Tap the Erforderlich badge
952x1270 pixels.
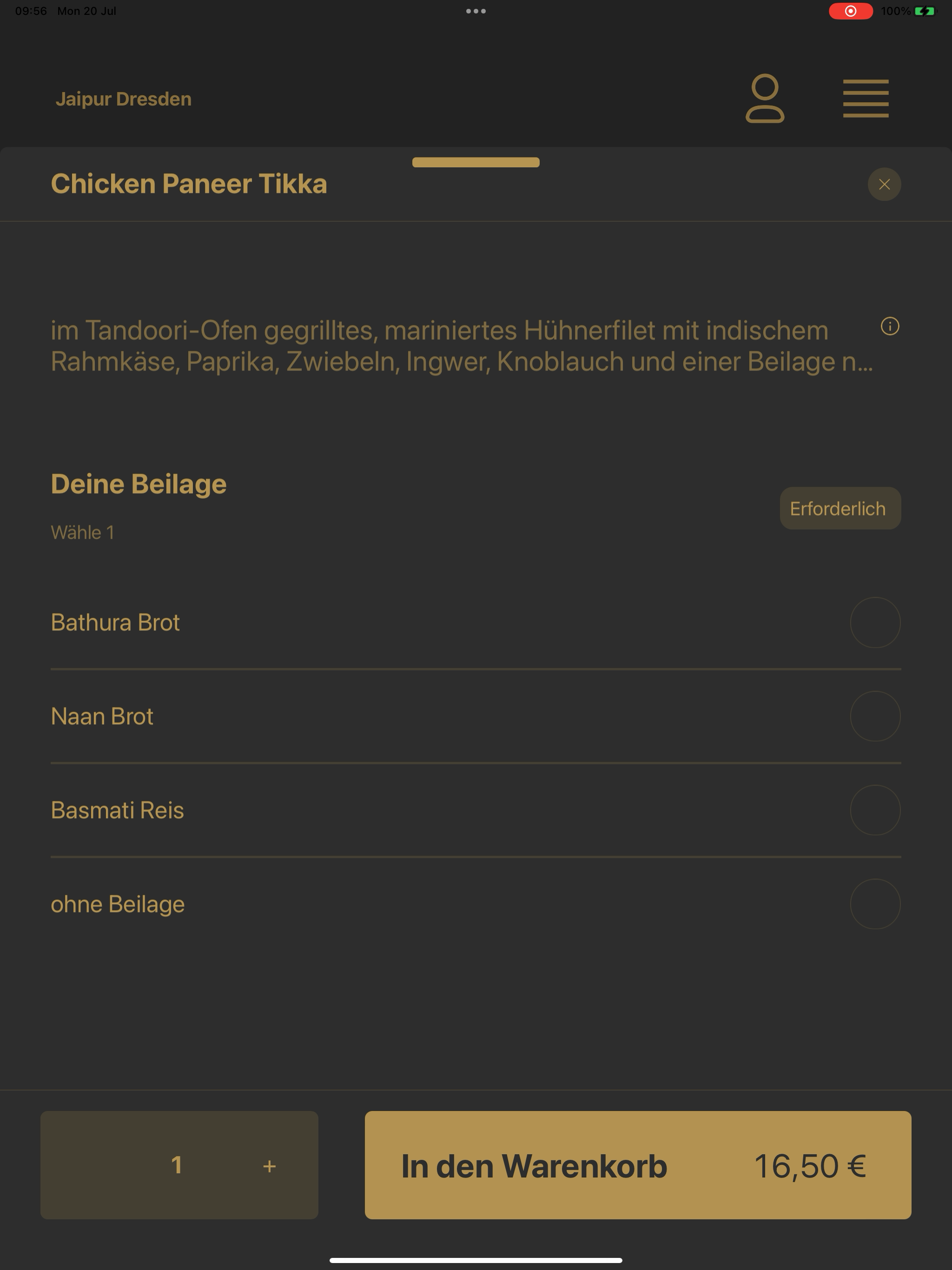coord(840,509)
